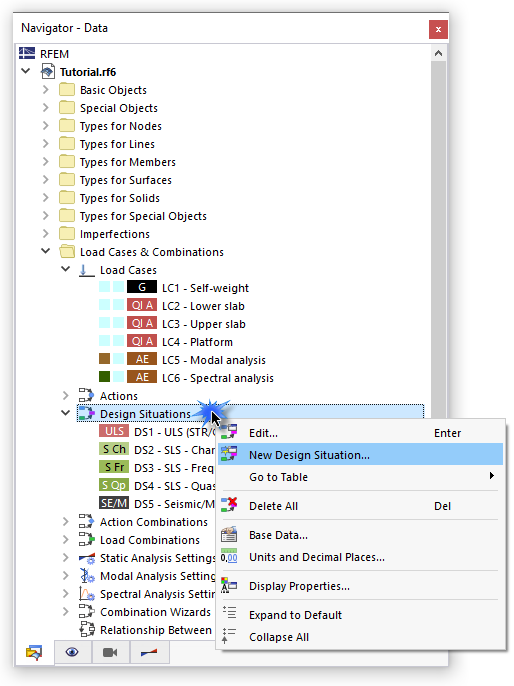Open Units and Decimal Places... entry
This screenshot has width=514, height=686.
pyautogui.click(x=360, y=557)
